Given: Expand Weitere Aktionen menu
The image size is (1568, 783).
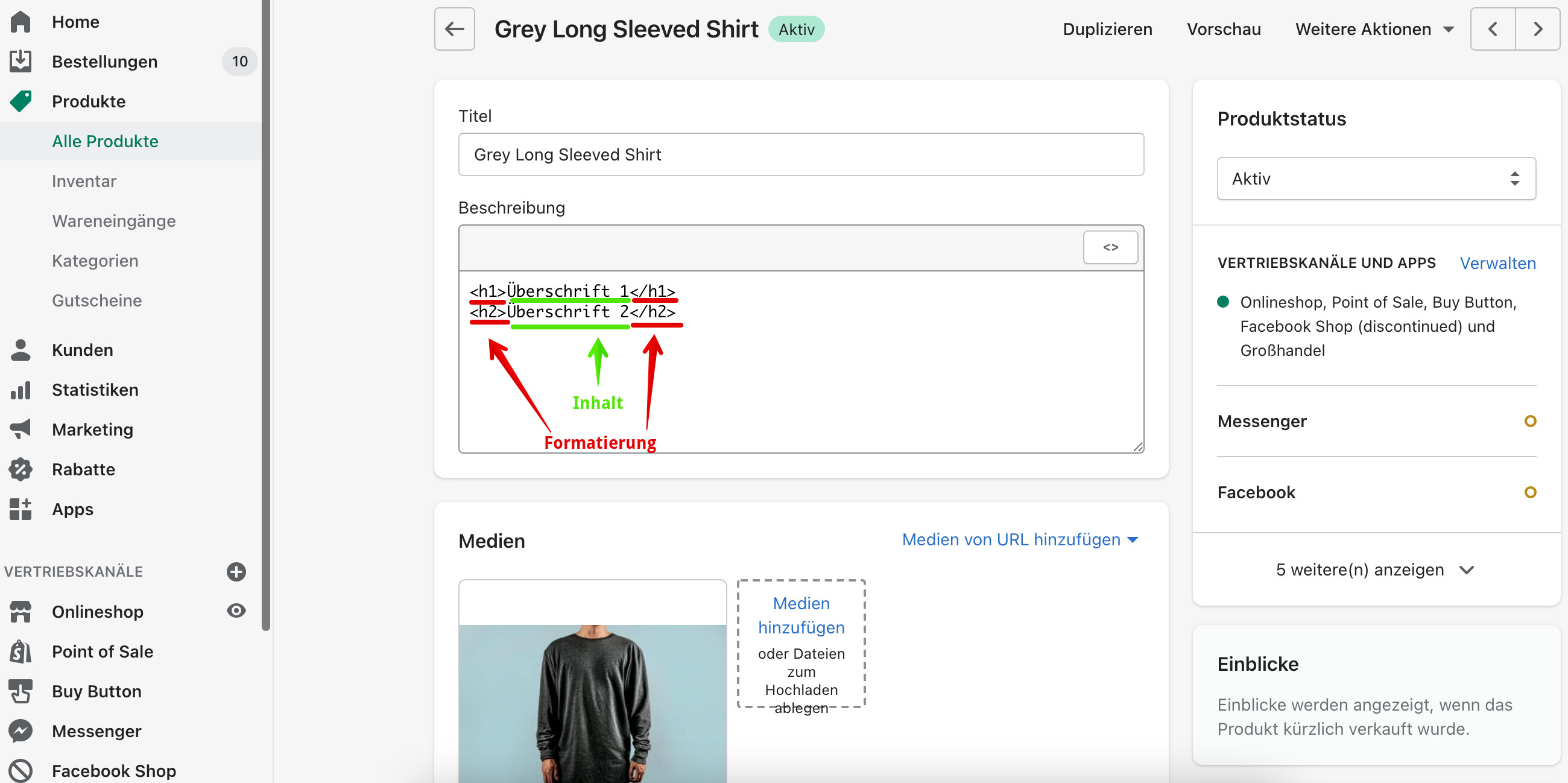Looking at the screenshot, I should [1374, 29].
